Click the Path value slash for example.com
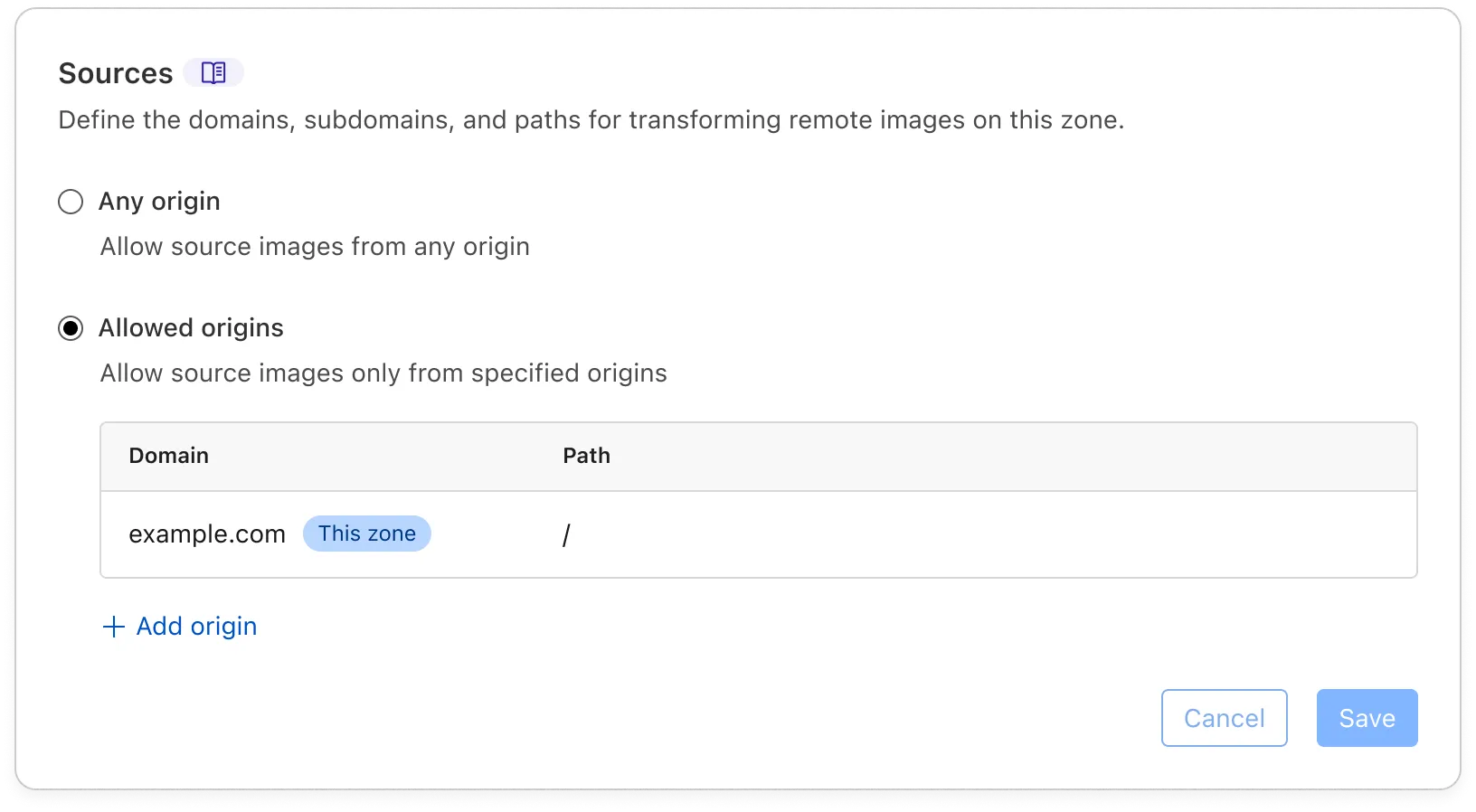This screenshot has height=812, width=1476. pyautogui.click(x=566, y=534)
